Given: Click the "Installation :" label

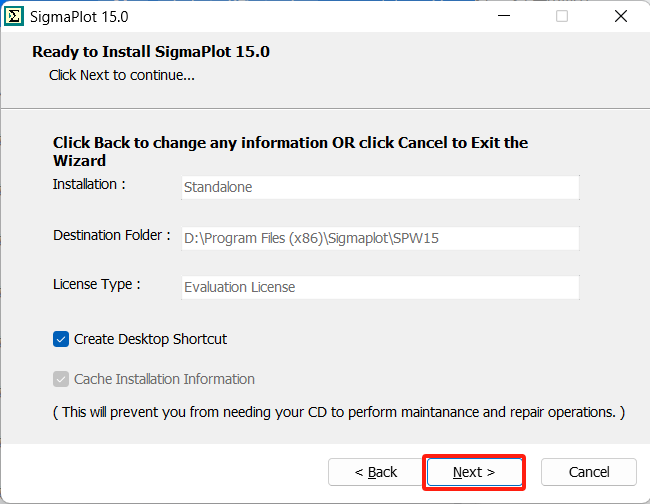Looking at the screenshot, I should [89, 184].
